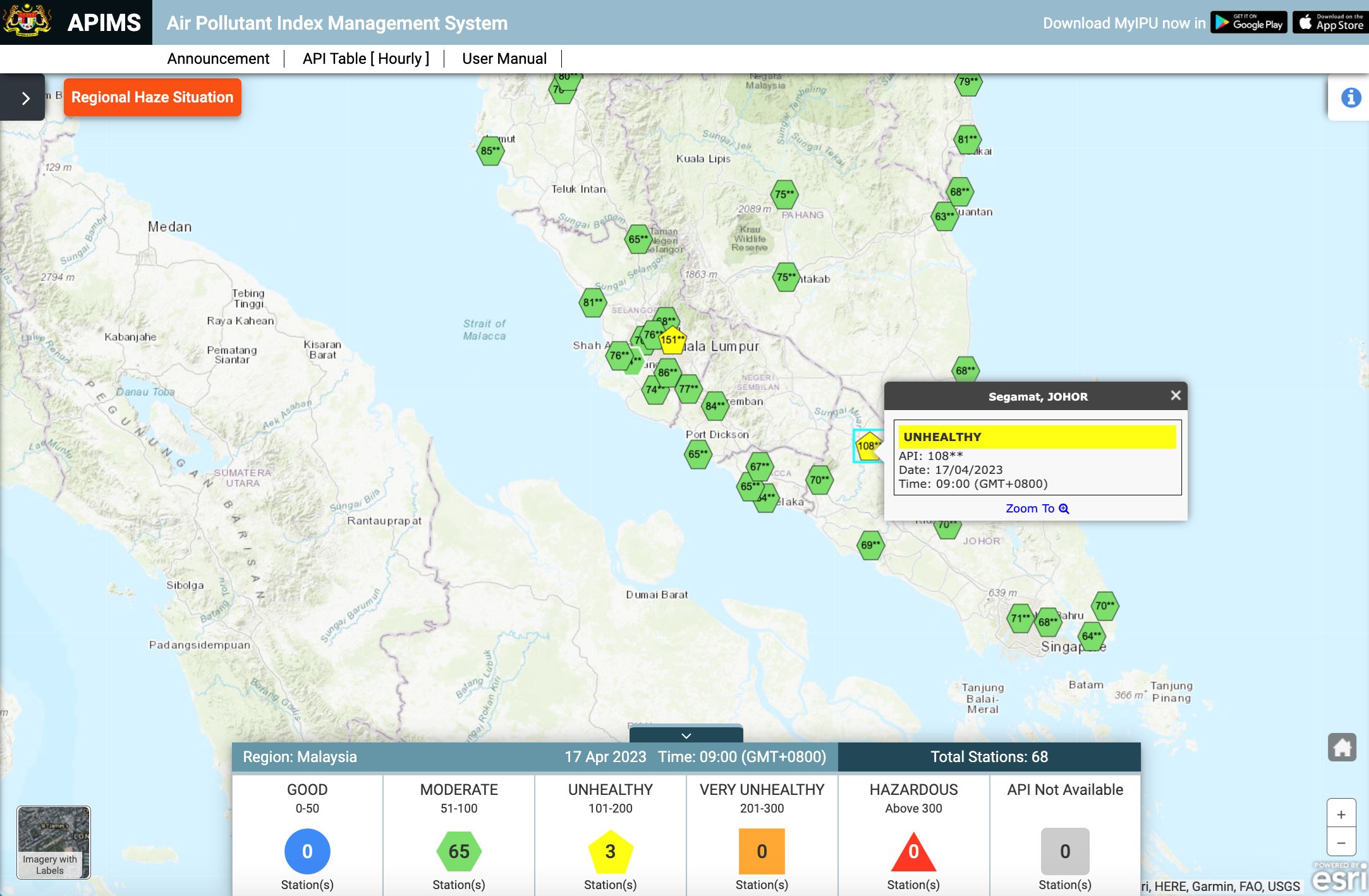The width and height of the screenshot is (1369, 896).
Task: Click the home icon to reset map view
Action: 1342,746
